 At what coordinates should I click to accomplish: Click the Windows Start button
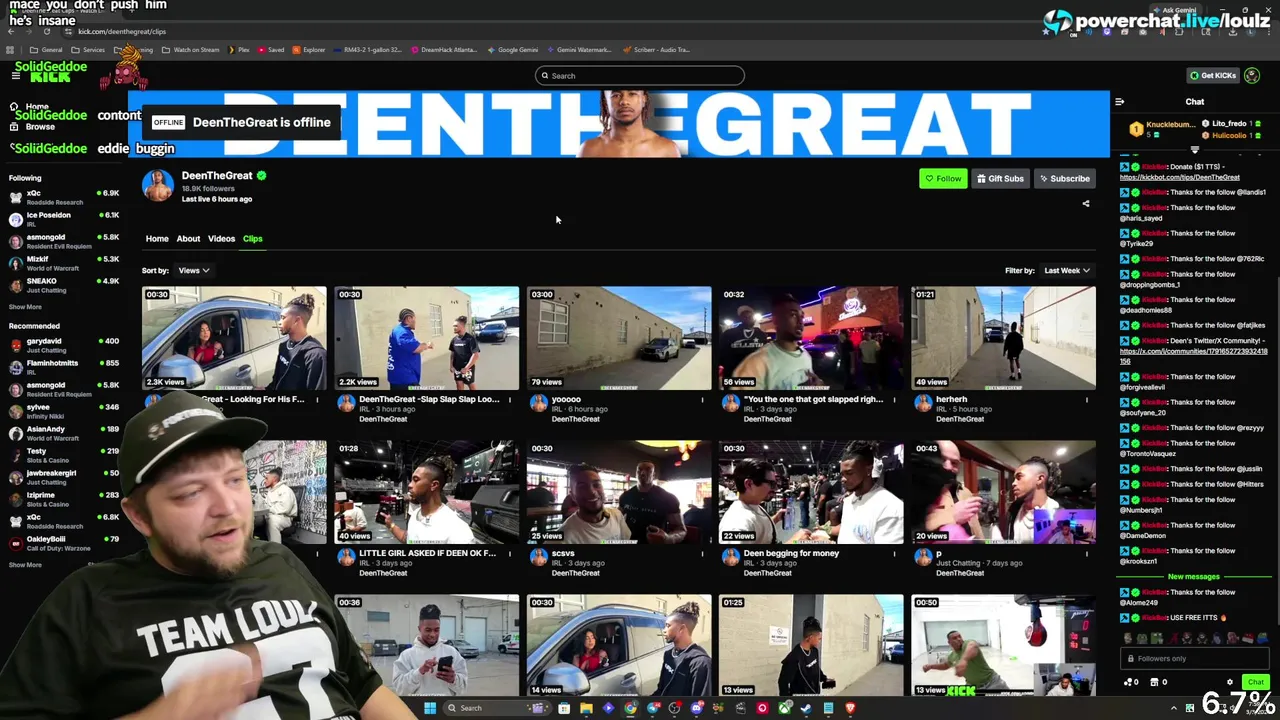coord(430,708)
